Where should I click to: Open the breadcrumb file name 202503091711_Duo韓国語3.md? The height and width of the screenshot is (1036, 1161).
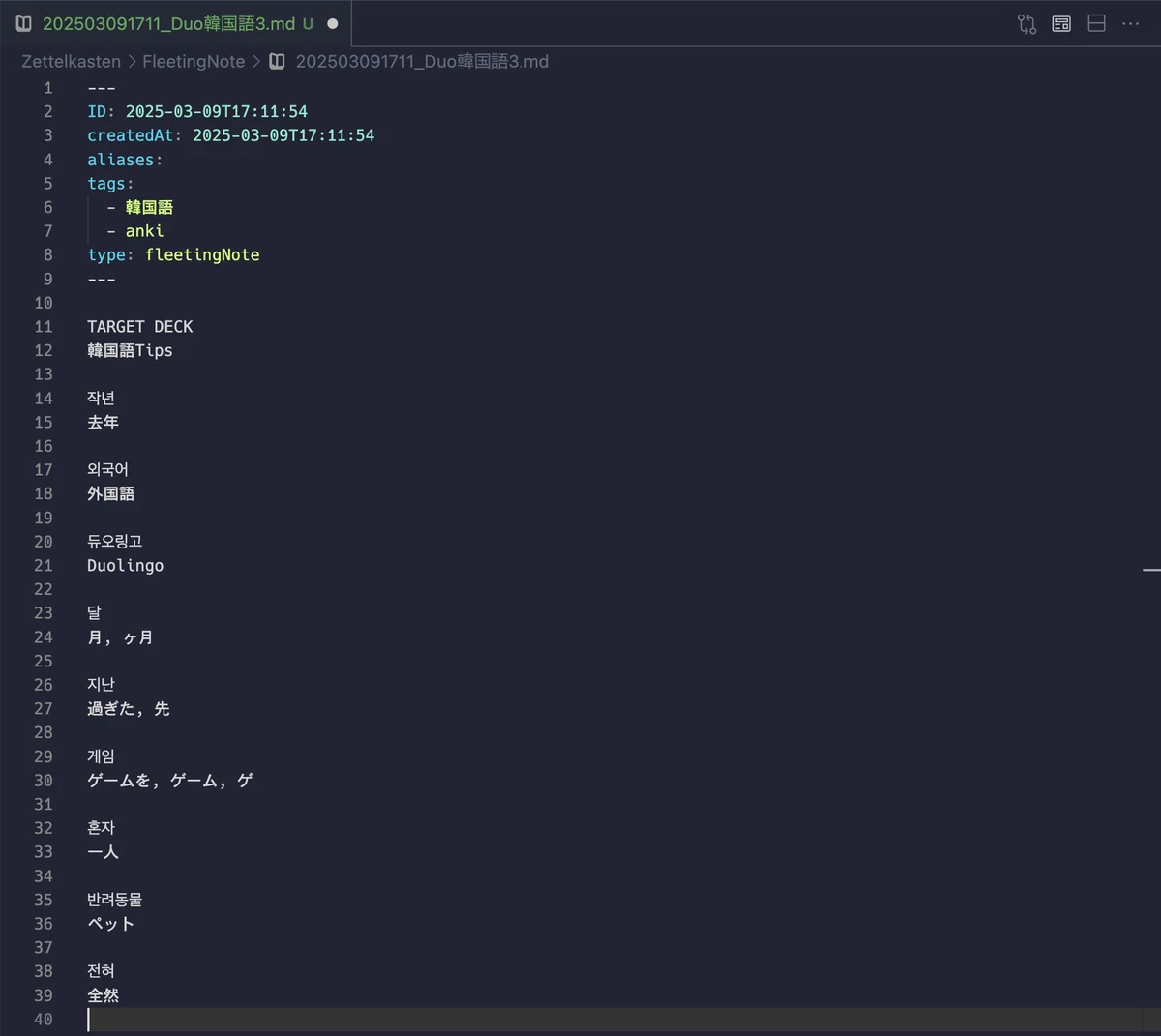click(x=422, y=61)
